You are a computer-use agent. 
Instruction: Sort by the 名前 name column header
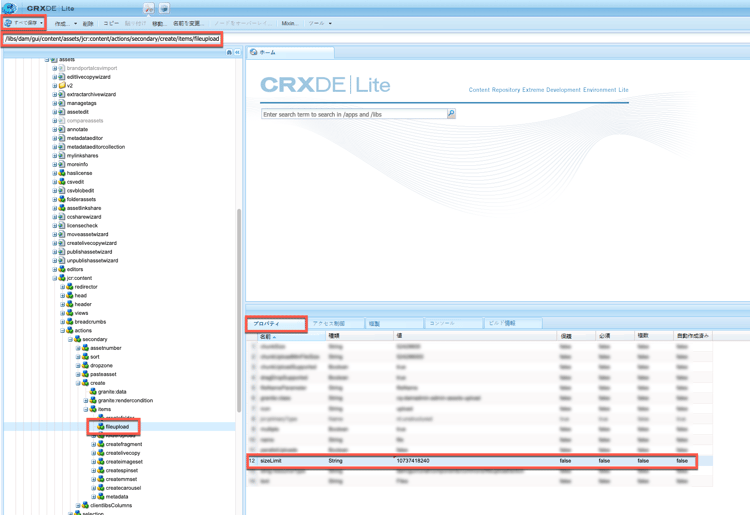click(291, 336)
